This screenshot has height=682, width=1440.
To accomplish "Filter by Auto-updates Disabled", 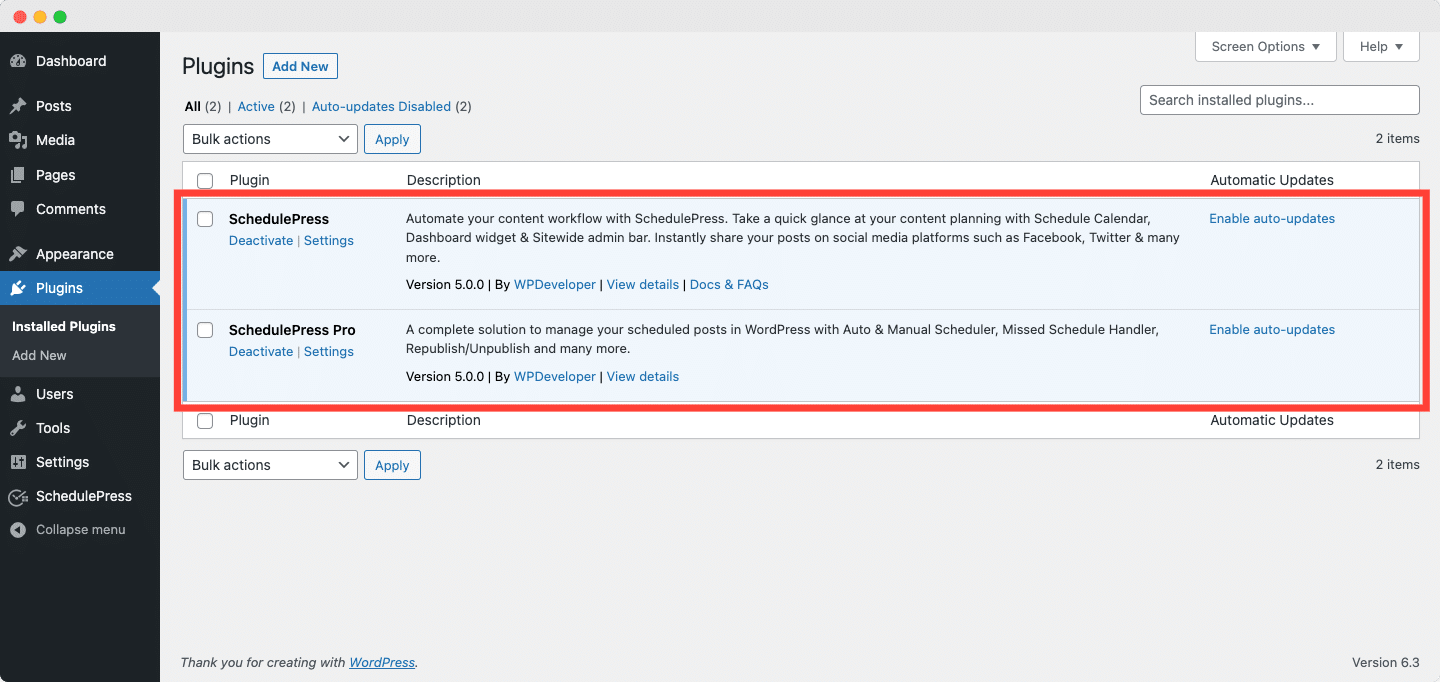I will point(381,106).
